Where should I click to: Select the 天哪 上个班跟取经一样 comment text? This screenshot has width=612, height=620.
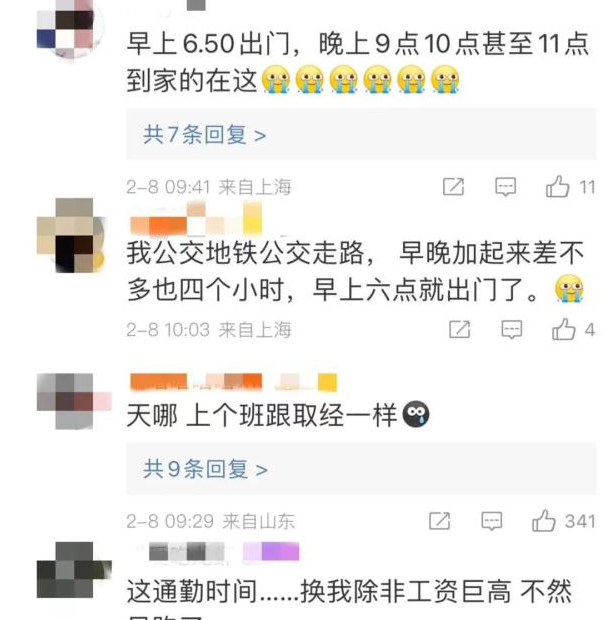point(278,415)
